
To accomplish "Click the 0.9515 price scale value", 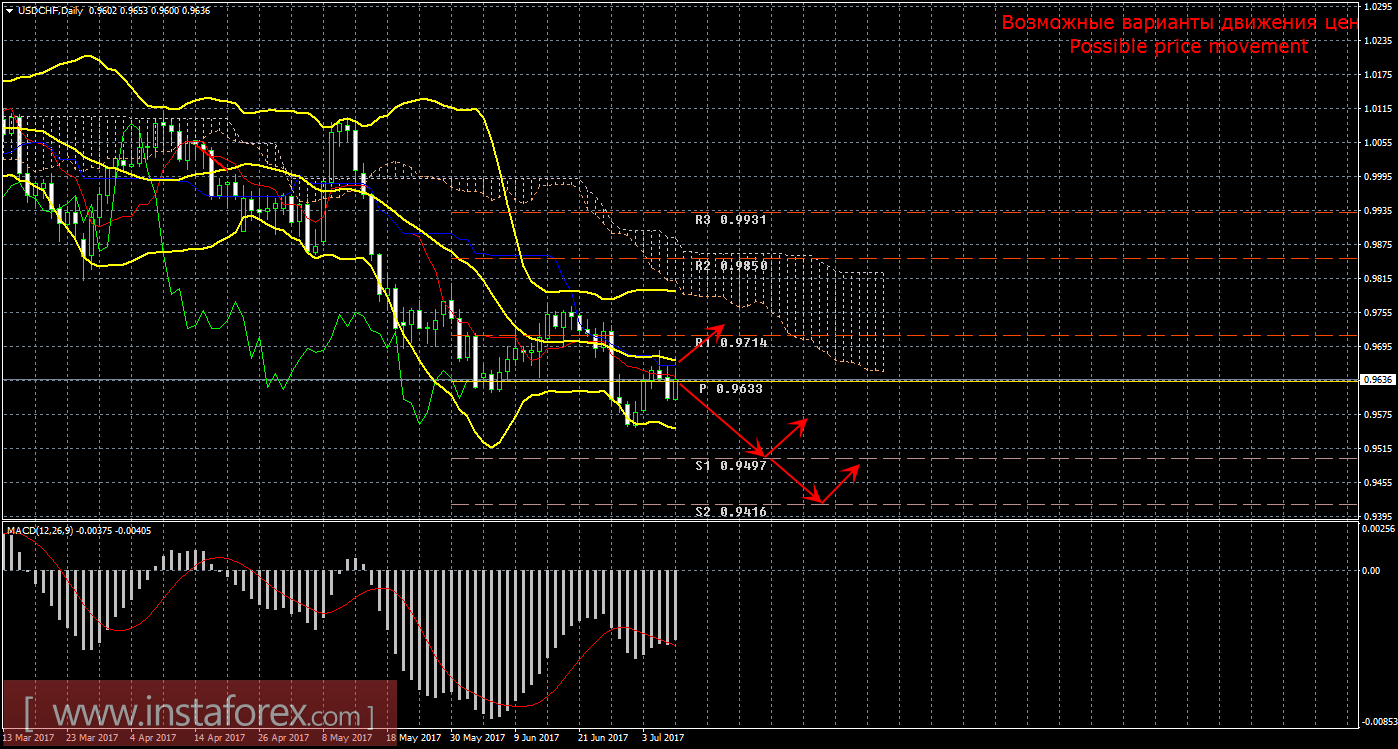I will [1377, 448].
